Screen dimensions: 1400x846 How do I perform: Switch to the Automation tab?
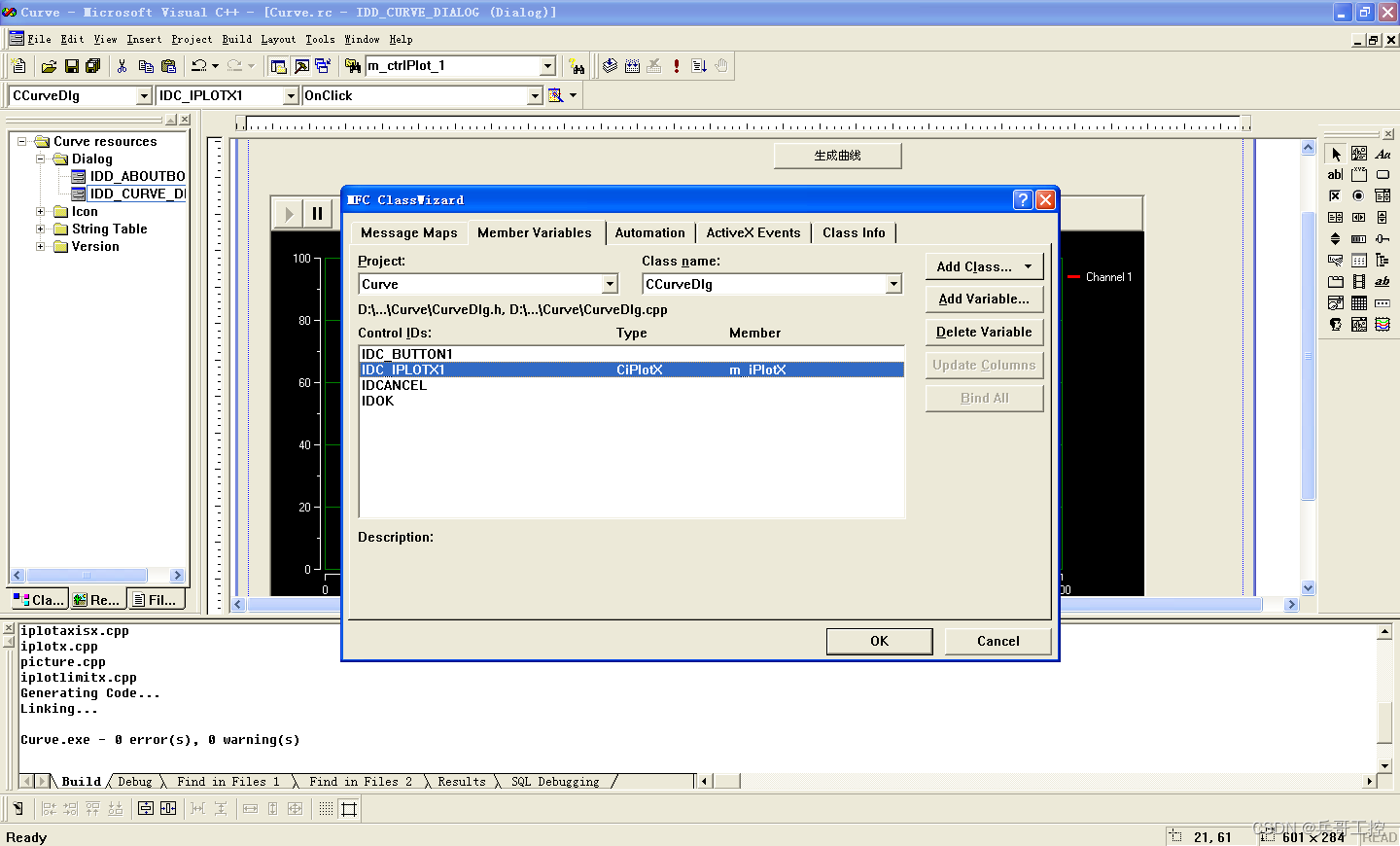point(649,233)
